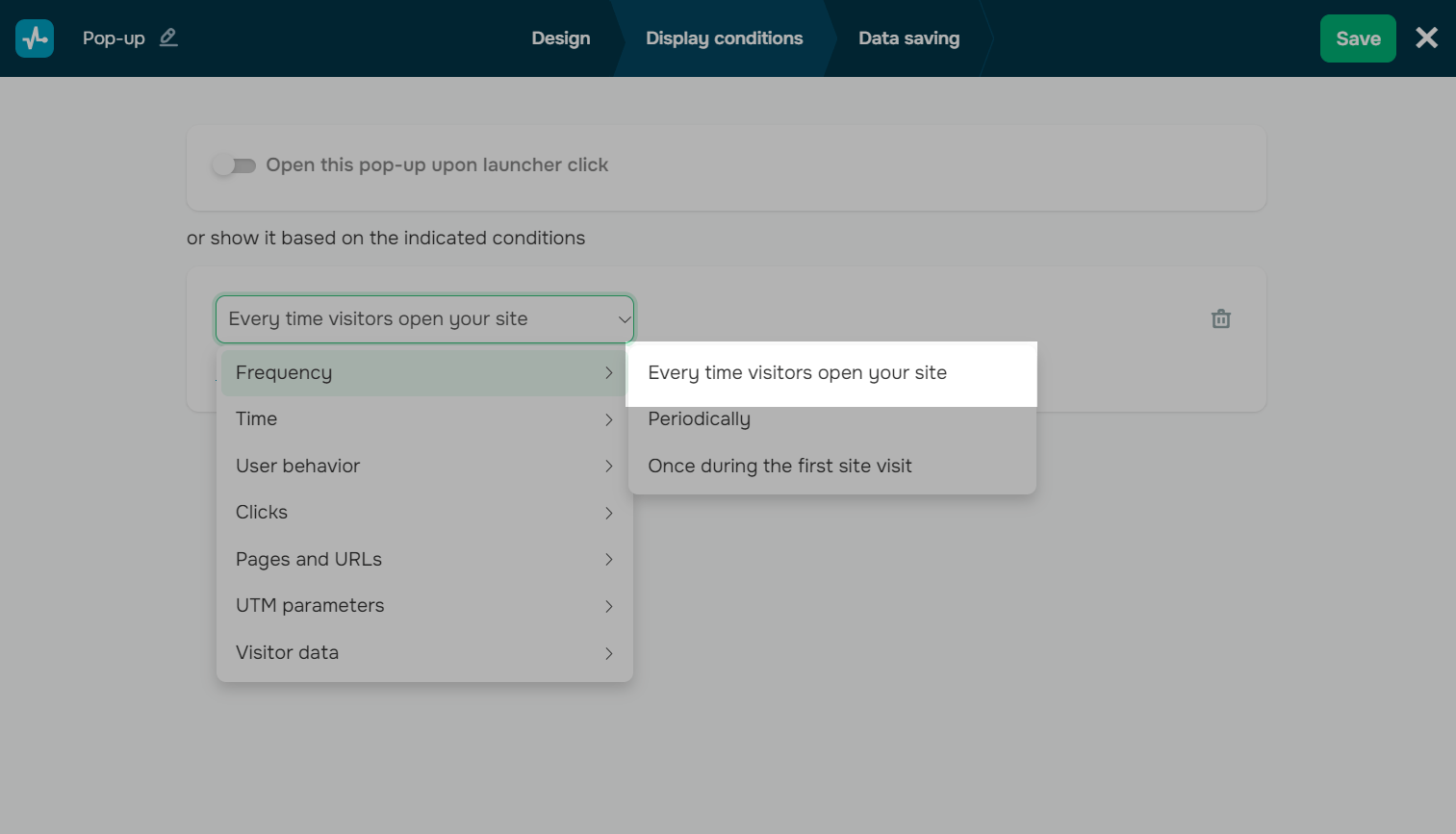Open the Clicks submenu
Viewport: 1456px width, 834px height.
(x=424, y=513)
